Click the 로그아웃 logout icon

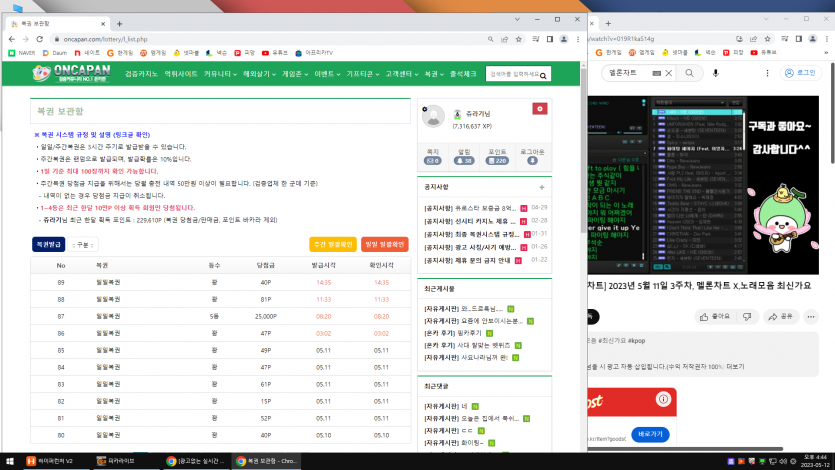coord(532,160)
